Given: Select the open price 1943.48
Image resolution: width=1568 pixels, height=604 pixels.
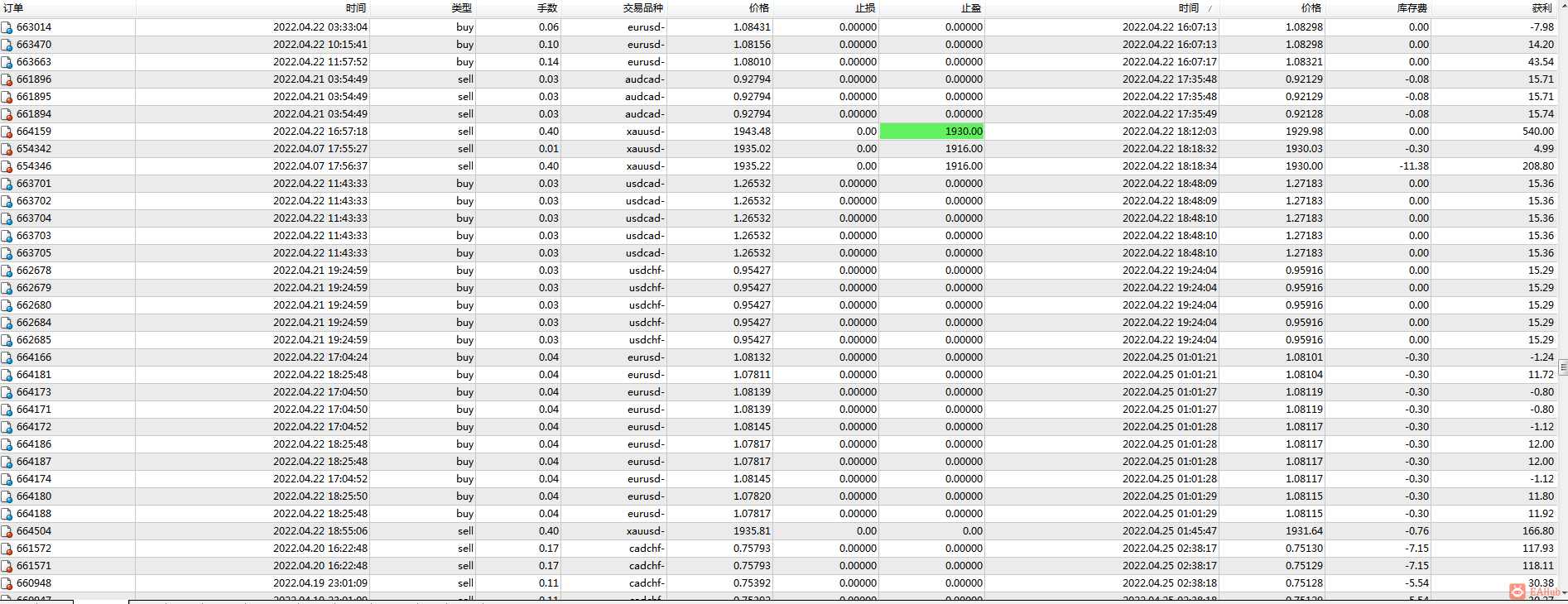Looking at the screenshot, I should pyautogui.click(x=752, y=132).
